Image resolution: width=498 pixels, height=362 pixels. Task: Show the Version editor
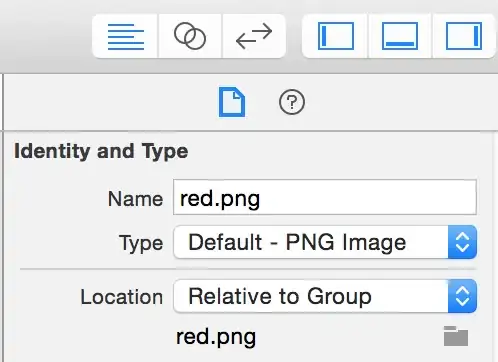pyautogui.click(x=254, y=36)
